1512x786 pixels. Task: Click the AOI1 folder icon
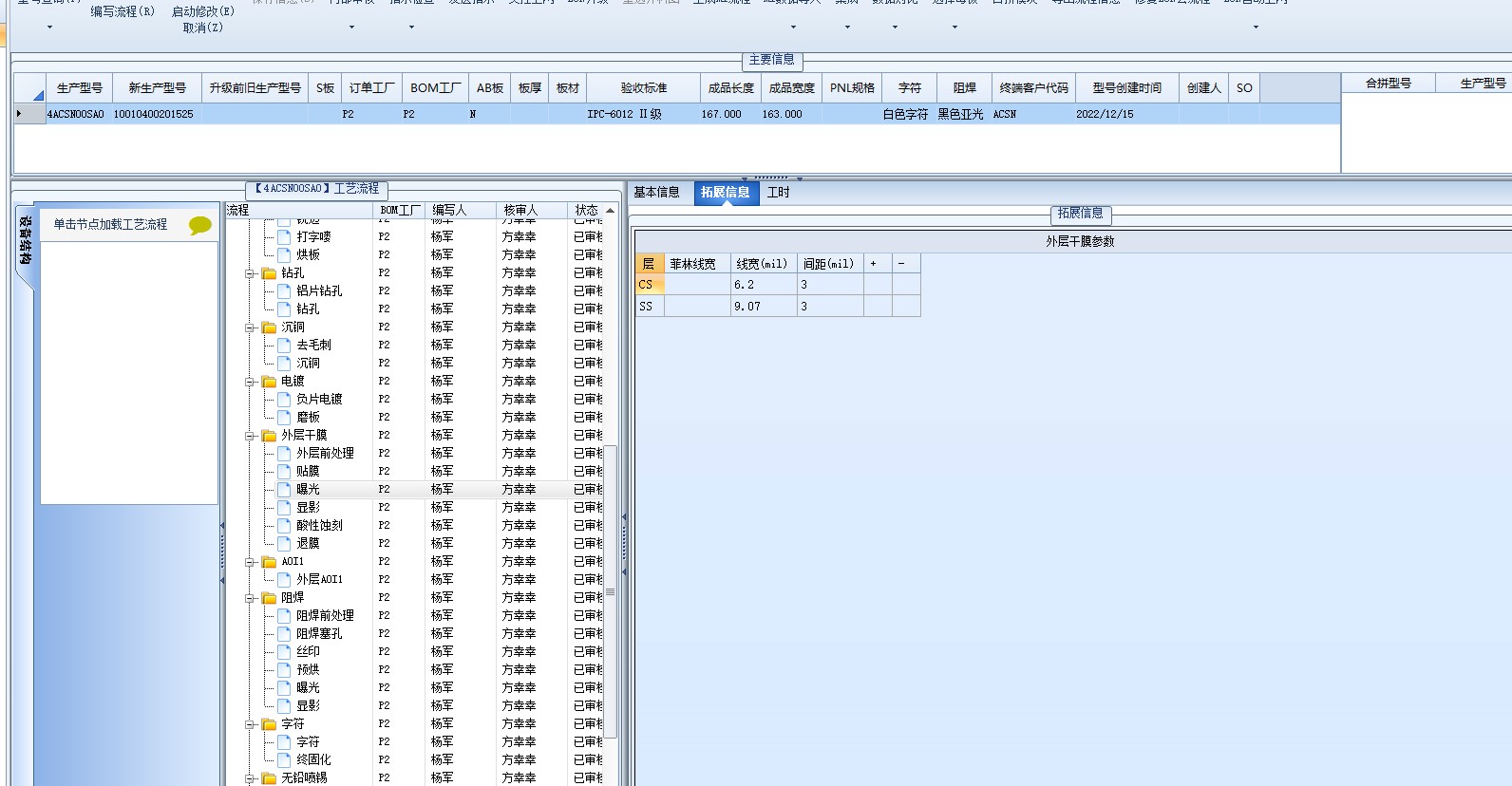point(269,562)
